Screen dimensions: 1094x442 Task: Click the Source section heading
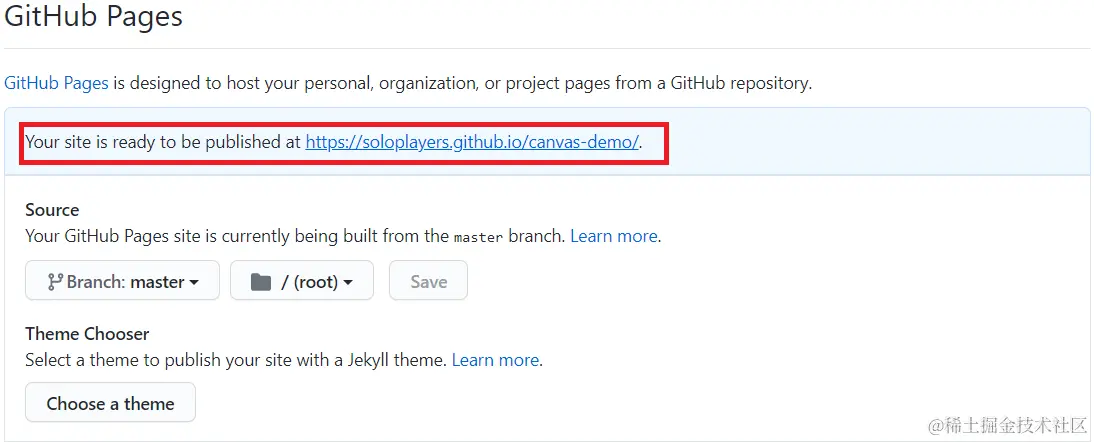click(52, 210)
